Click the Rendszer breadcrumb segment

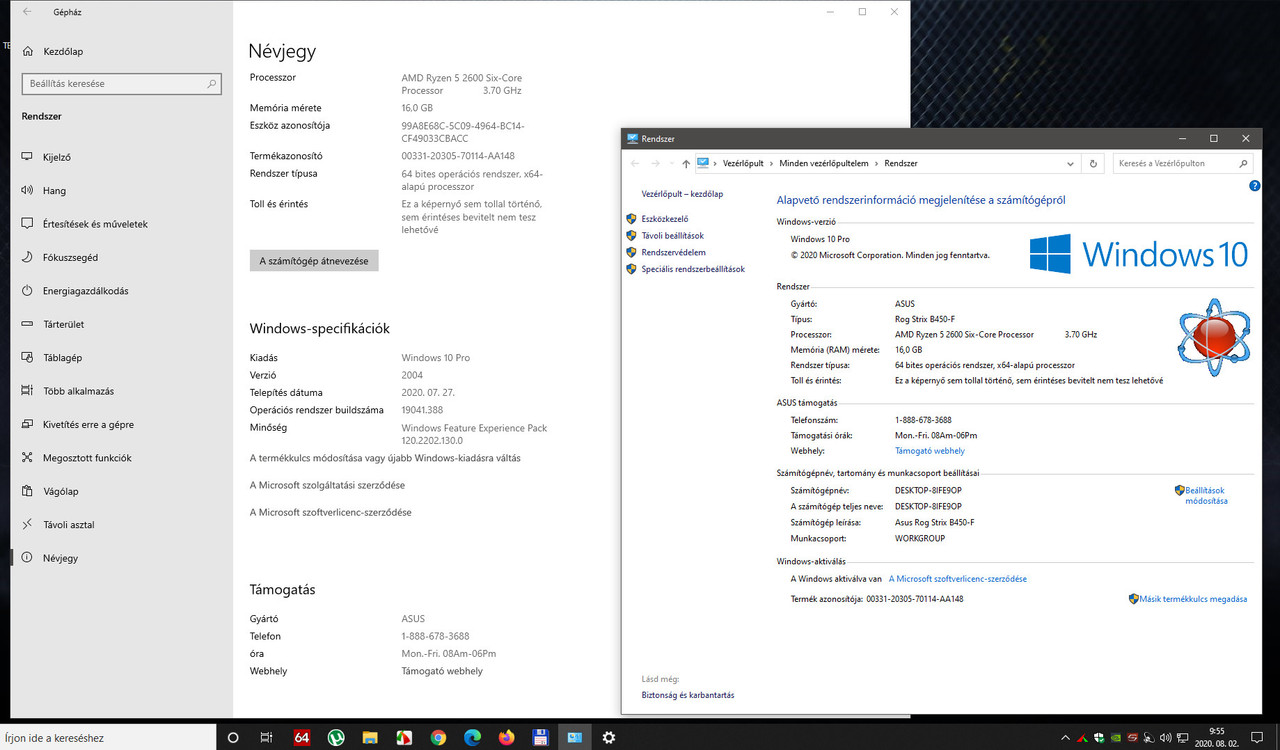click(901, 163)
